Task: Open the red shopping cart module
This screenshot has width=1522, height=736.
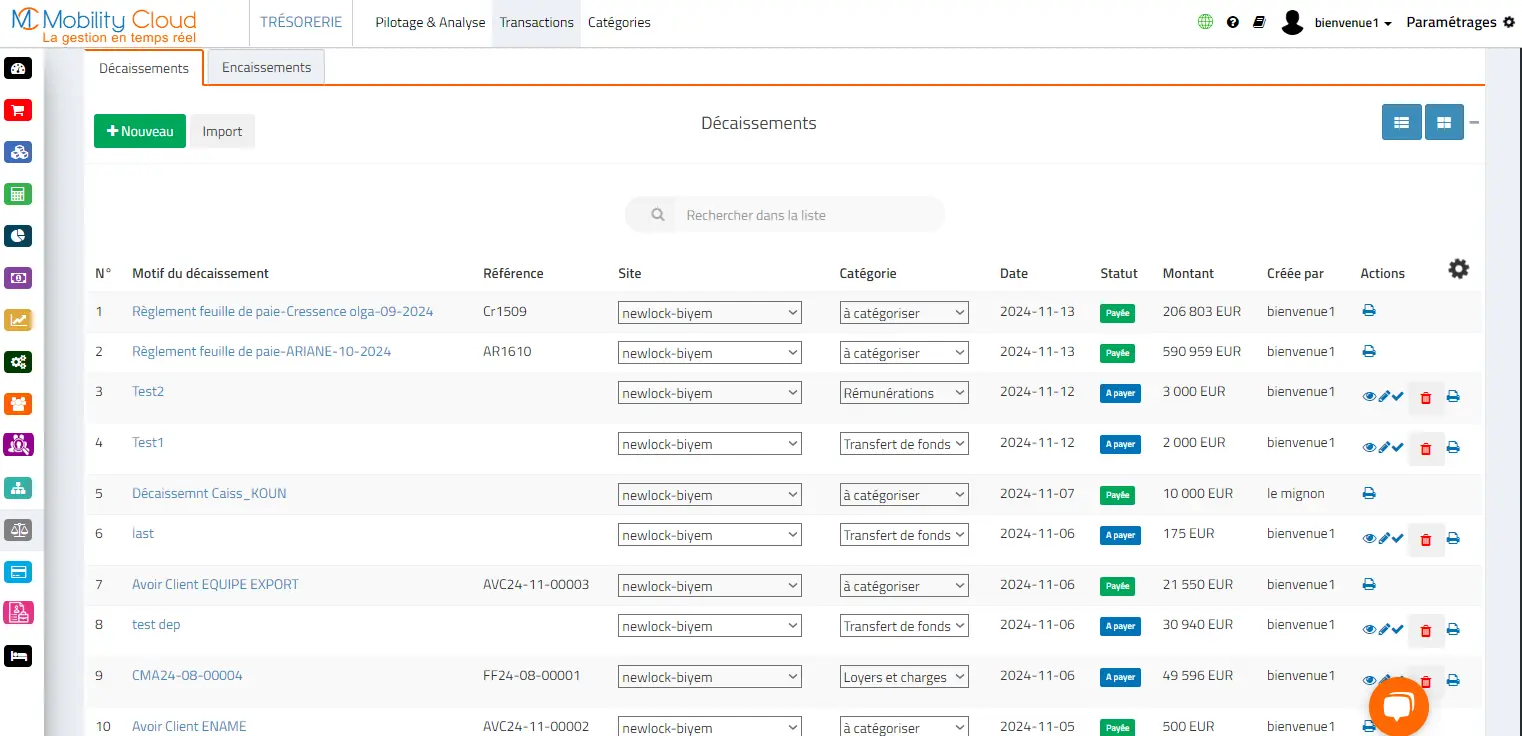Action: click(x=18, y=110)
